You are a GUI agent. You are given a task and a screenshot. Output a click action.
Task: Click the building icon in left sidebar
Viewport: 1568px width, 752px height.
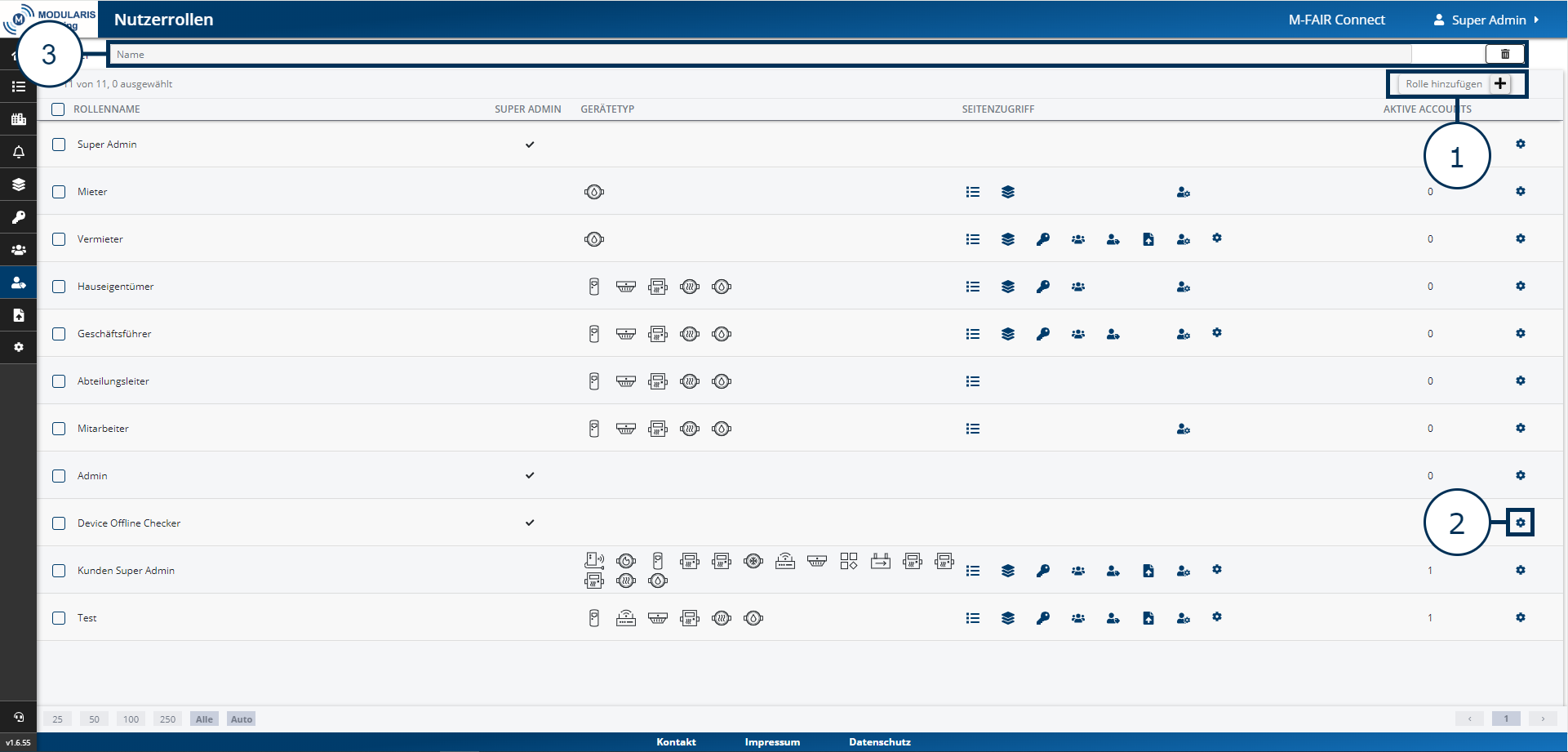(18, 119)
